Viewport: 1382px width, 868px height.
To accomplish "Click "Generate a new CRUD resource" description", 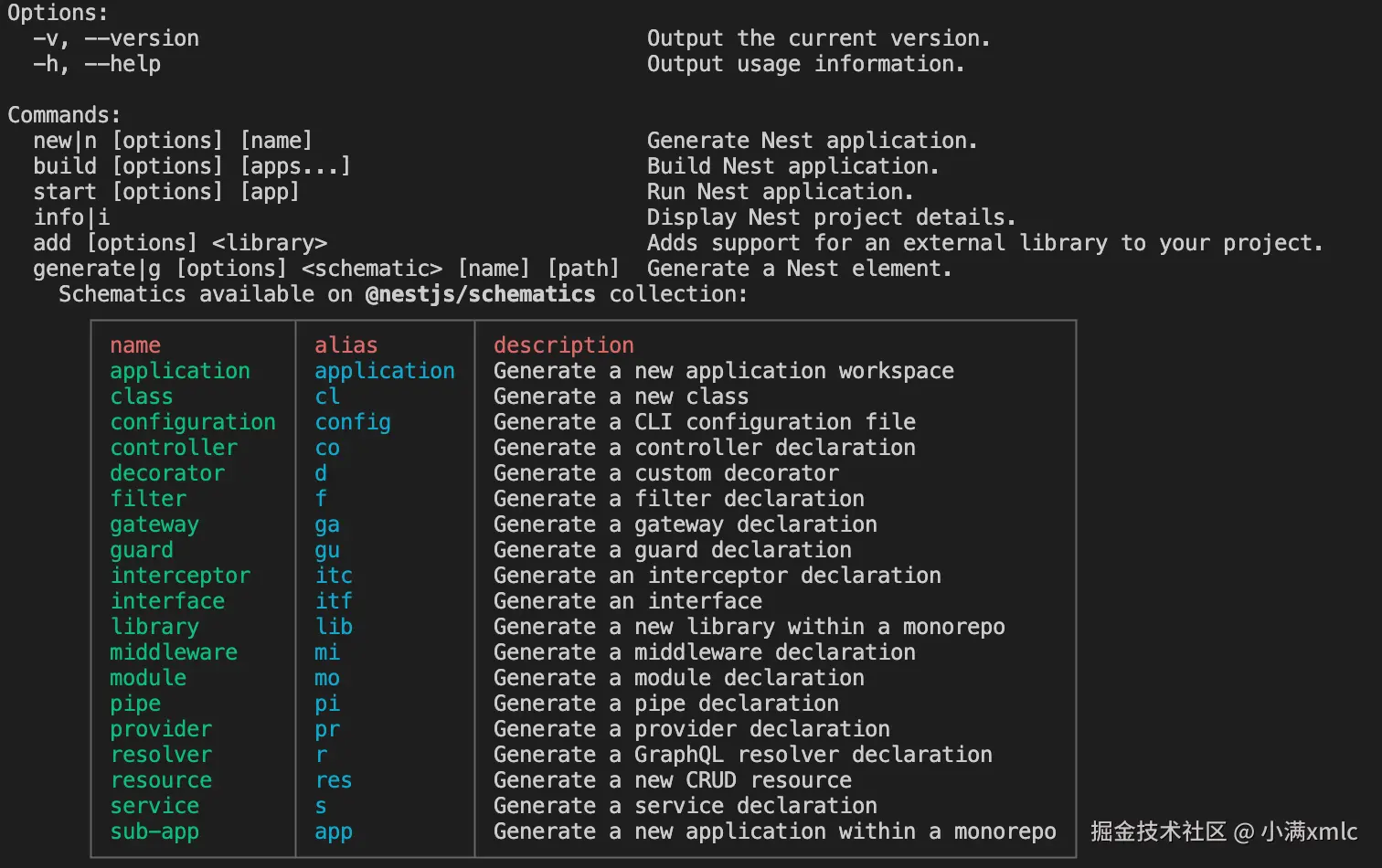I will click(x=672, y=780).
